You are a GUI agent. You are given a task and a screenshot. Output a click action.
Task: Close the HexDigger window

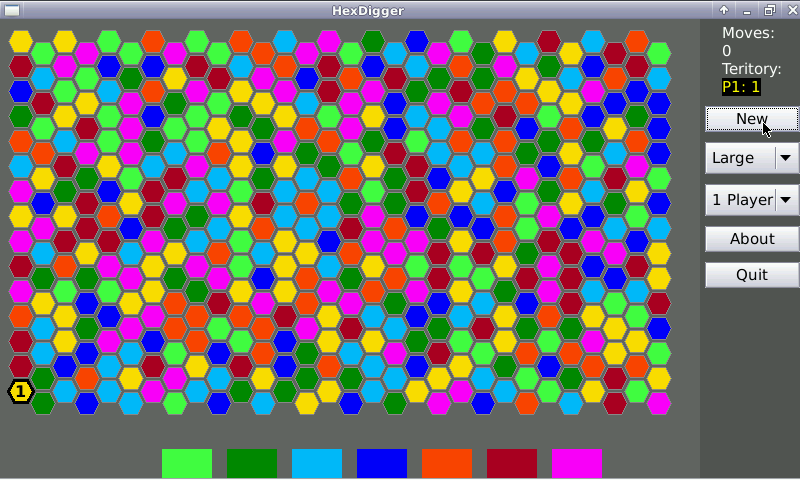click(792, 10)
